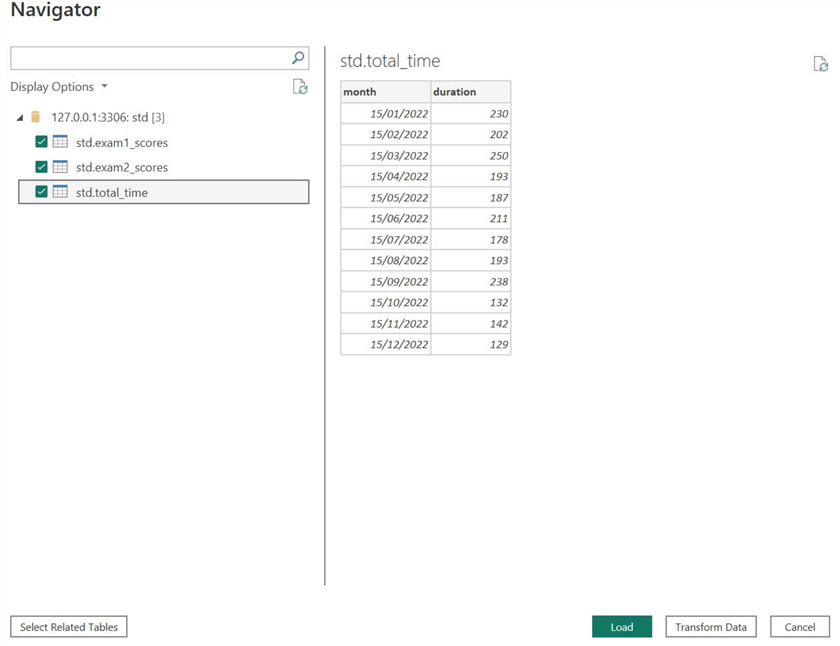Click the database icon for 127.0.0.1:3306

pyautogui.click(x=35, y=117)
